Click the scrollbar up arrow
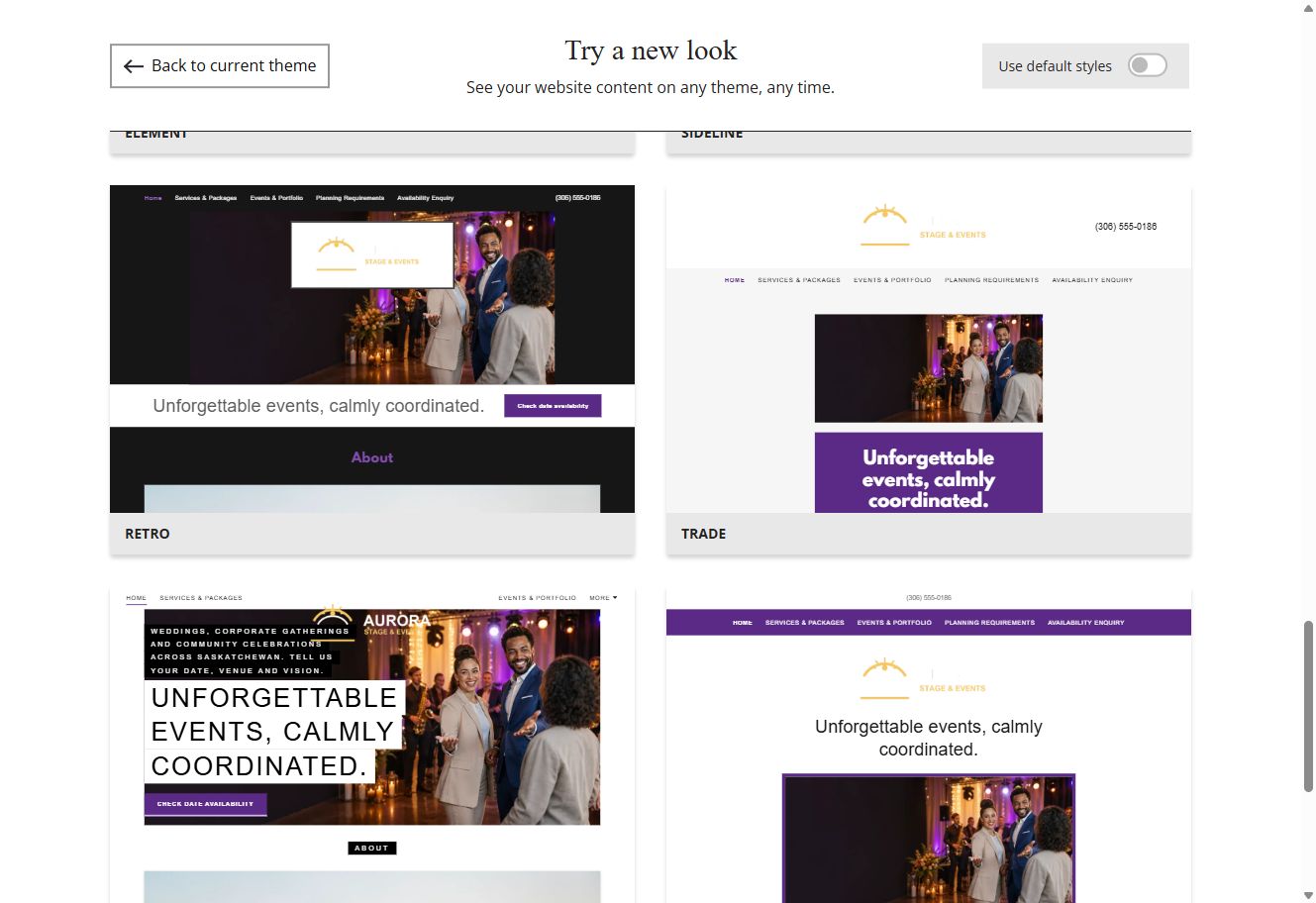The height and width of the screenshot is (903, 1316). 1308,8
